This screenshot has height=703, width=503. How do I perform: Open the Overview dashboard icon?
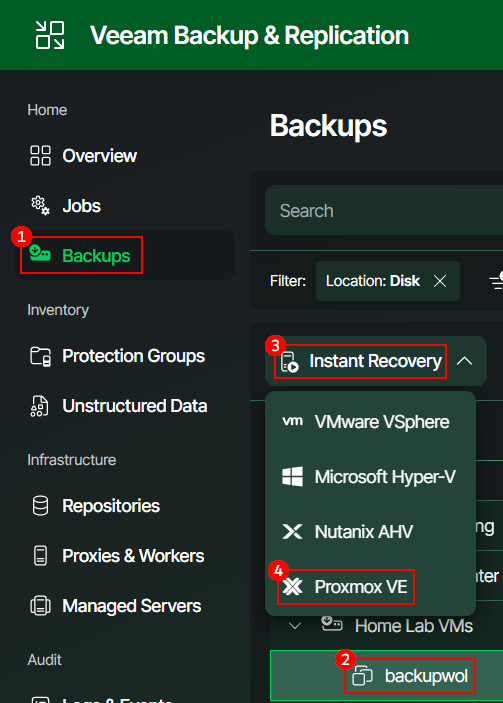point(40,156)
